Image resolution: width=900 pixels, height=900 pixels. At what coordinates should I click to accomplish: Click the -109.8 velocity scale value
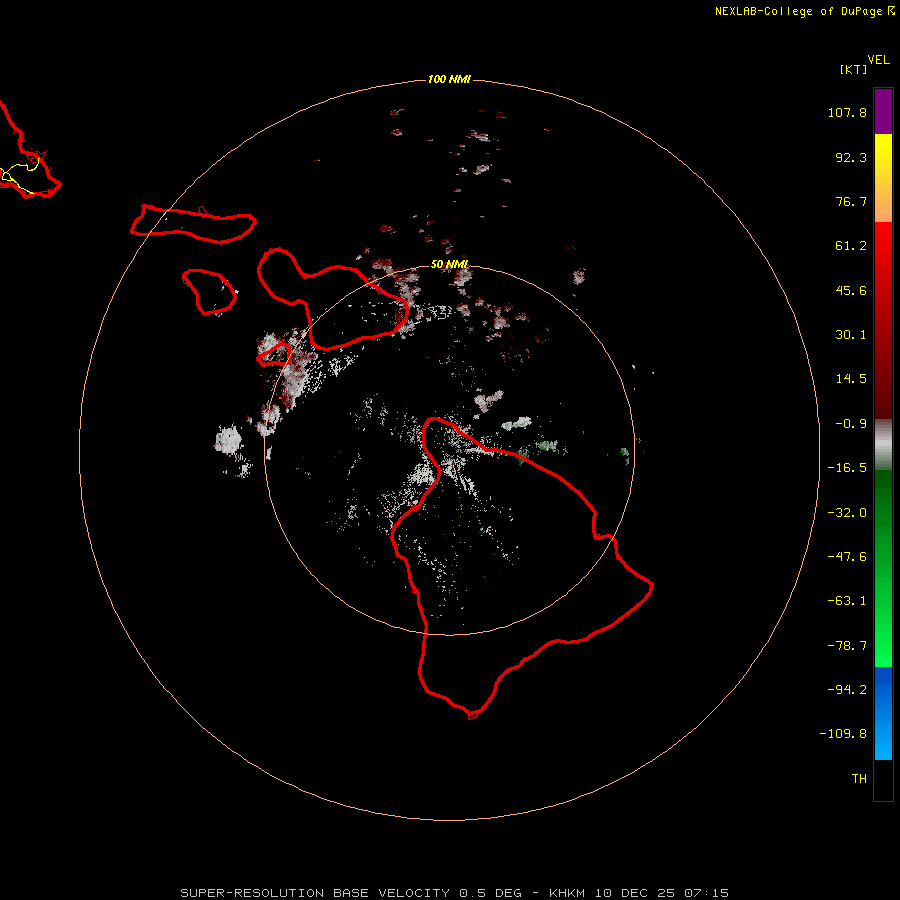(x=844, y=734)
